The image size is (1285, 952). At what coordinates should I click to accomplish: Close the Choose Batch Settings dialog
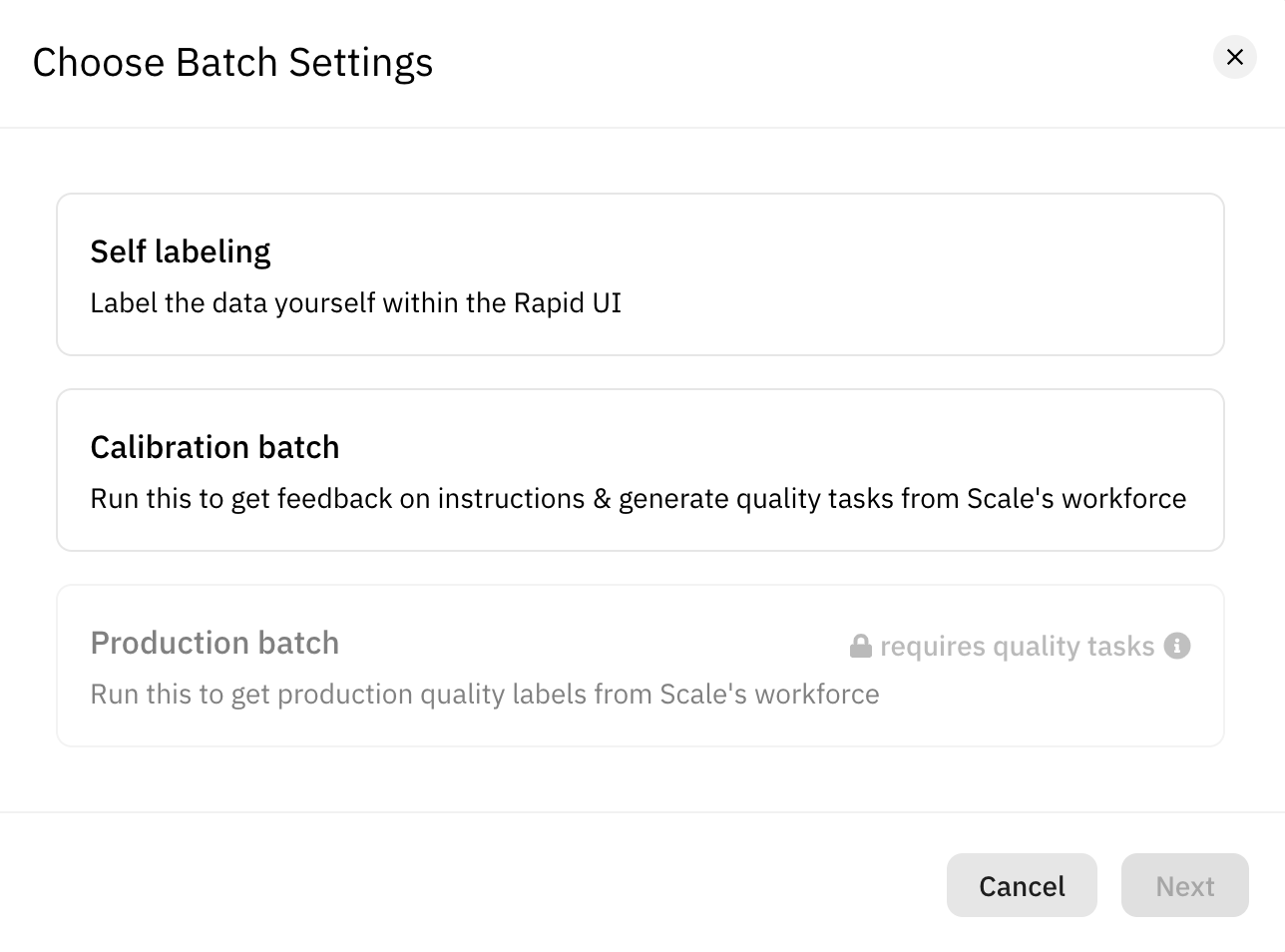click(x=1234, y=57)
